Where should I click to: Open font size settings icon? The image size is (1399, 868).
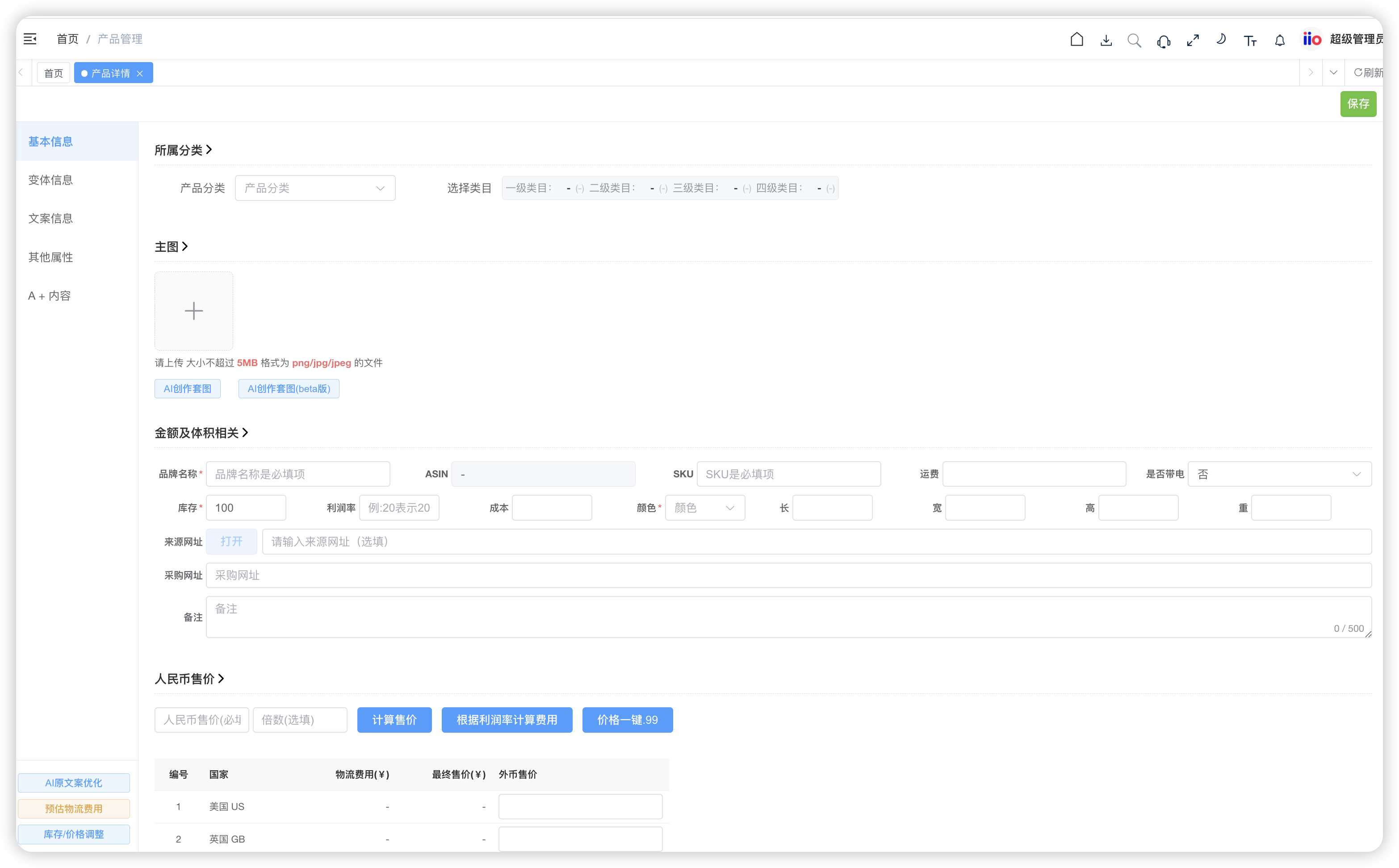click(x=1250, y=40)
